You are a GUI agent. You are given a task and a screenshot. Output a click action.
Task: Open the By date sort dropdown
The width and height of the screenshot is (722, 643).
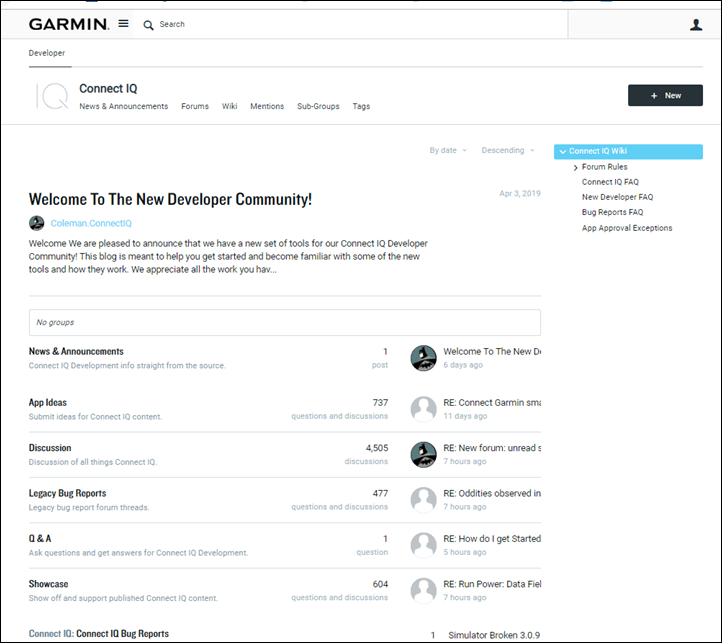pyautogui.click(x=448, y=150)
